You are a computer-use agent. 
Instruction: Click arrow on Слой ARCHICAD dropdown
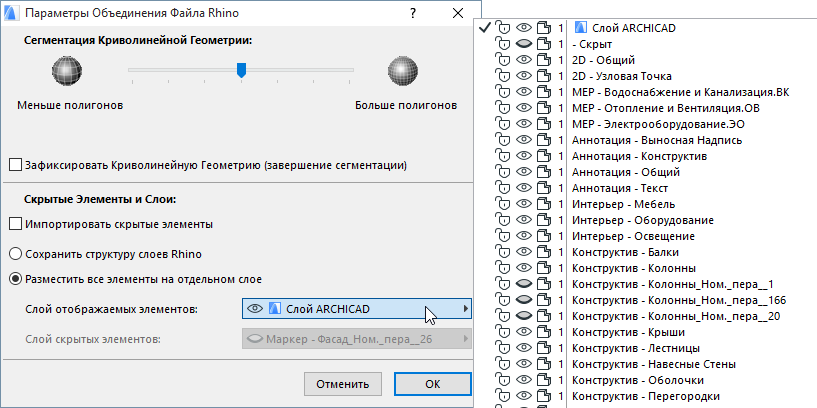[465, 309]
